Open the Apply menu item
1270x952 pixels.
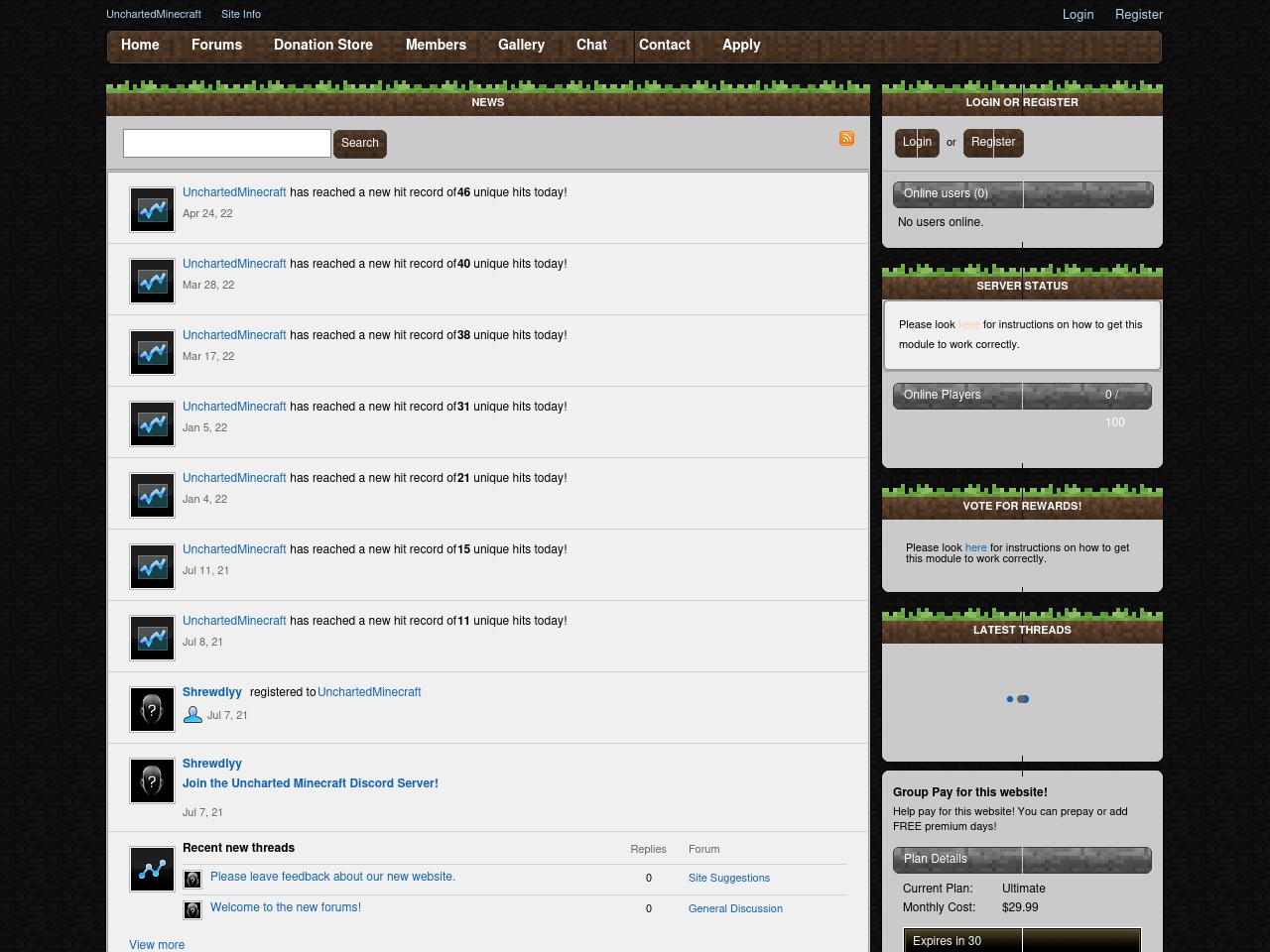click(741, 45)
